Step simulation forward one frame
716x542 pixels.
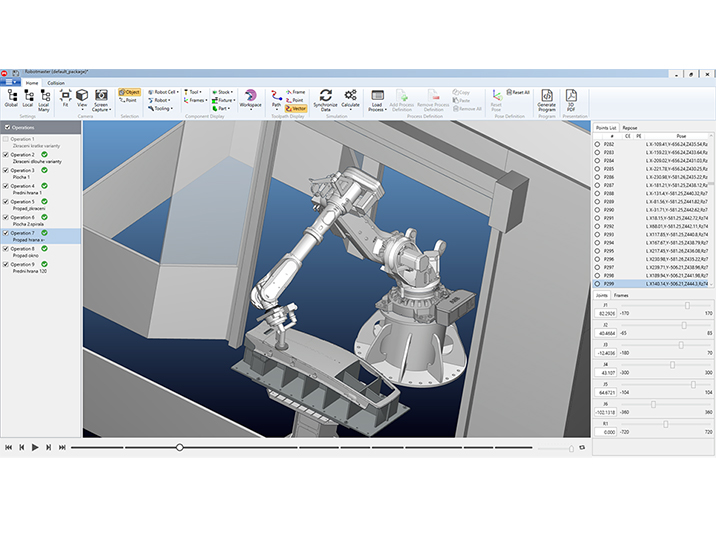[48, 447]
